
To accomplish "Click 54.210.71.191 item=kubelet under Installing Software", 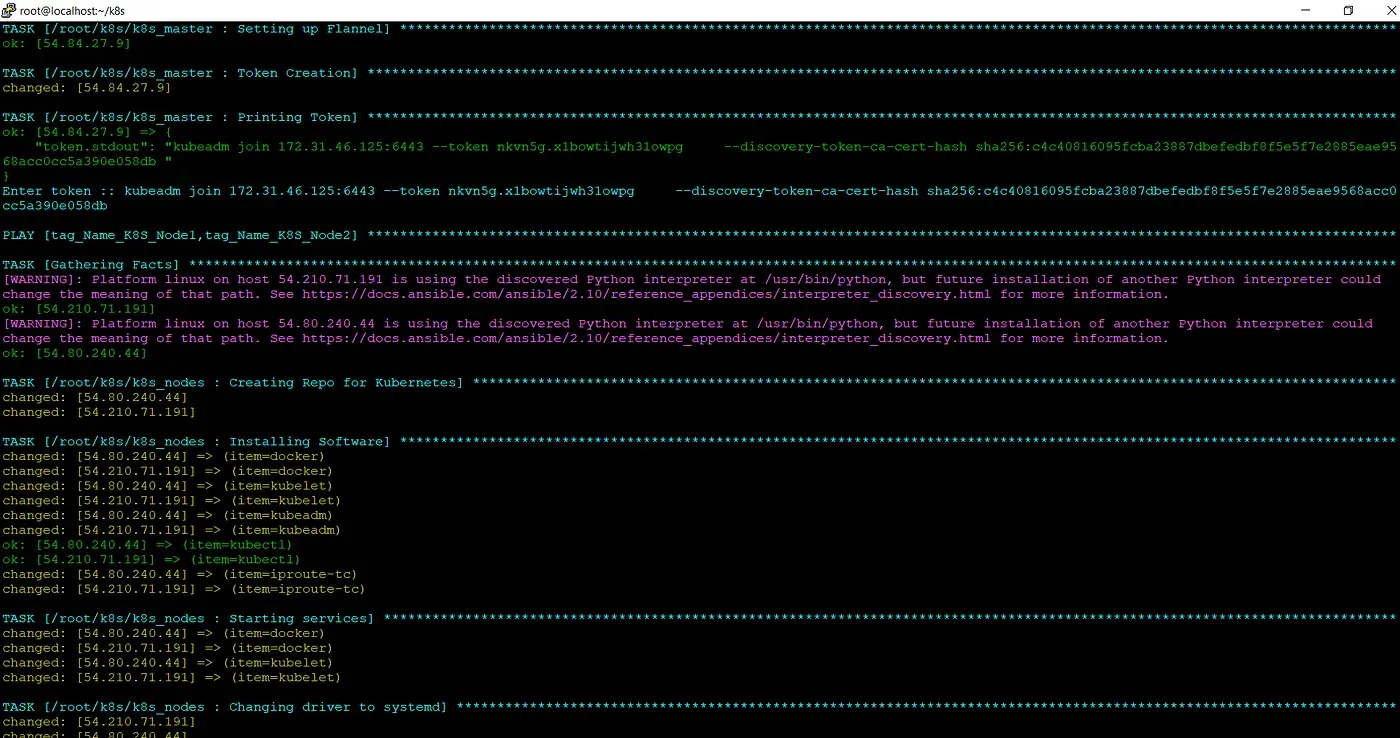I will (x=172, y=500).
